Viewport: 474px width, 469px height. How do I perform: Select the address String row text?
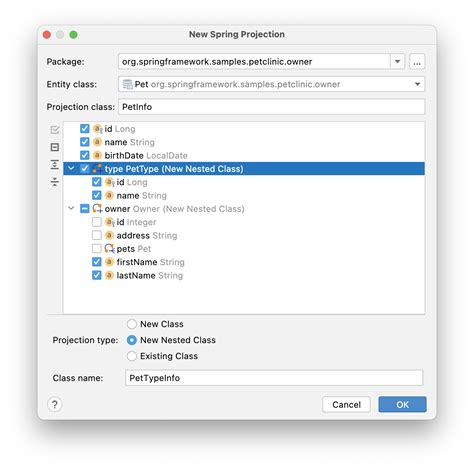click(147, 235)
